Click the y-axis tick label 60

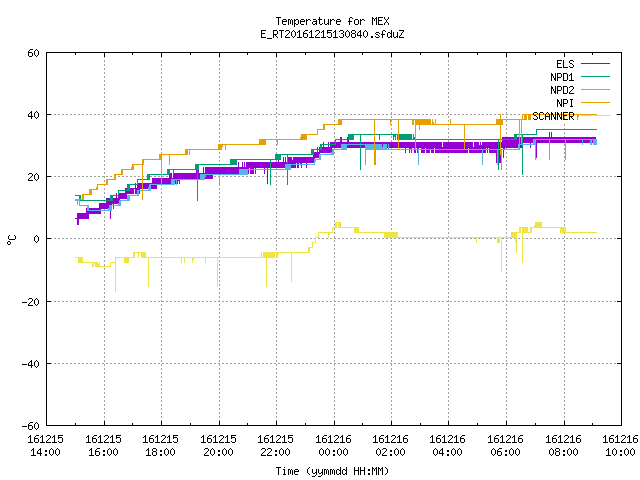33,53
